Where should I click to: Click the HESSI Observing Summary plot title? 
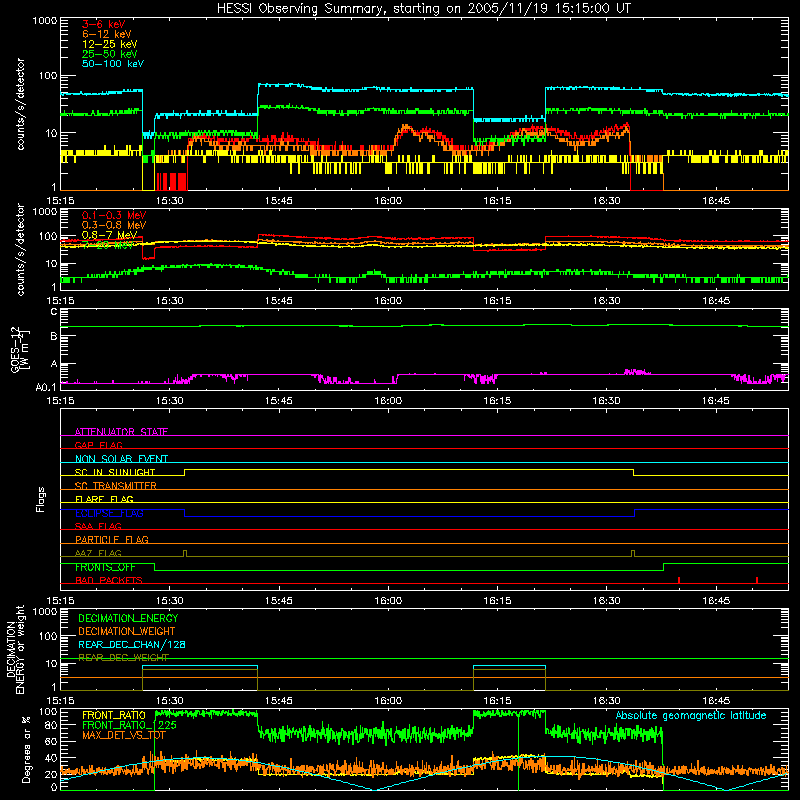[x=424, y=9]
